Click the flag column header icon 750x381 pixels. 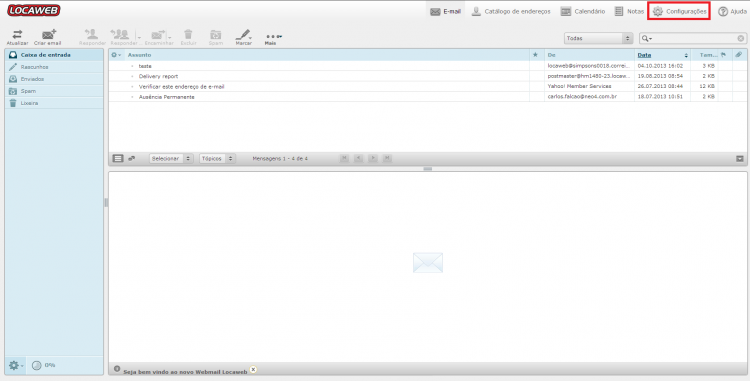click(x=724, y=55)
